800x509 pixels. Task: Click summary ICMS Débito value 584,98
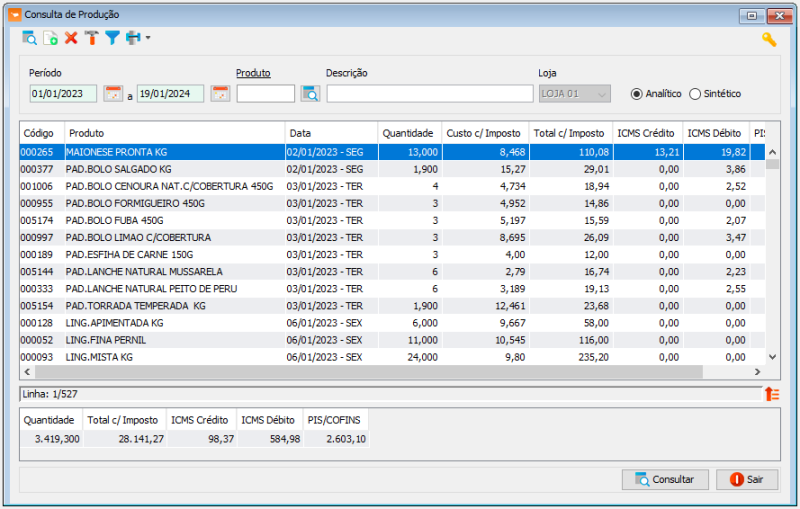pyautogui.click(x=285, y=439)
